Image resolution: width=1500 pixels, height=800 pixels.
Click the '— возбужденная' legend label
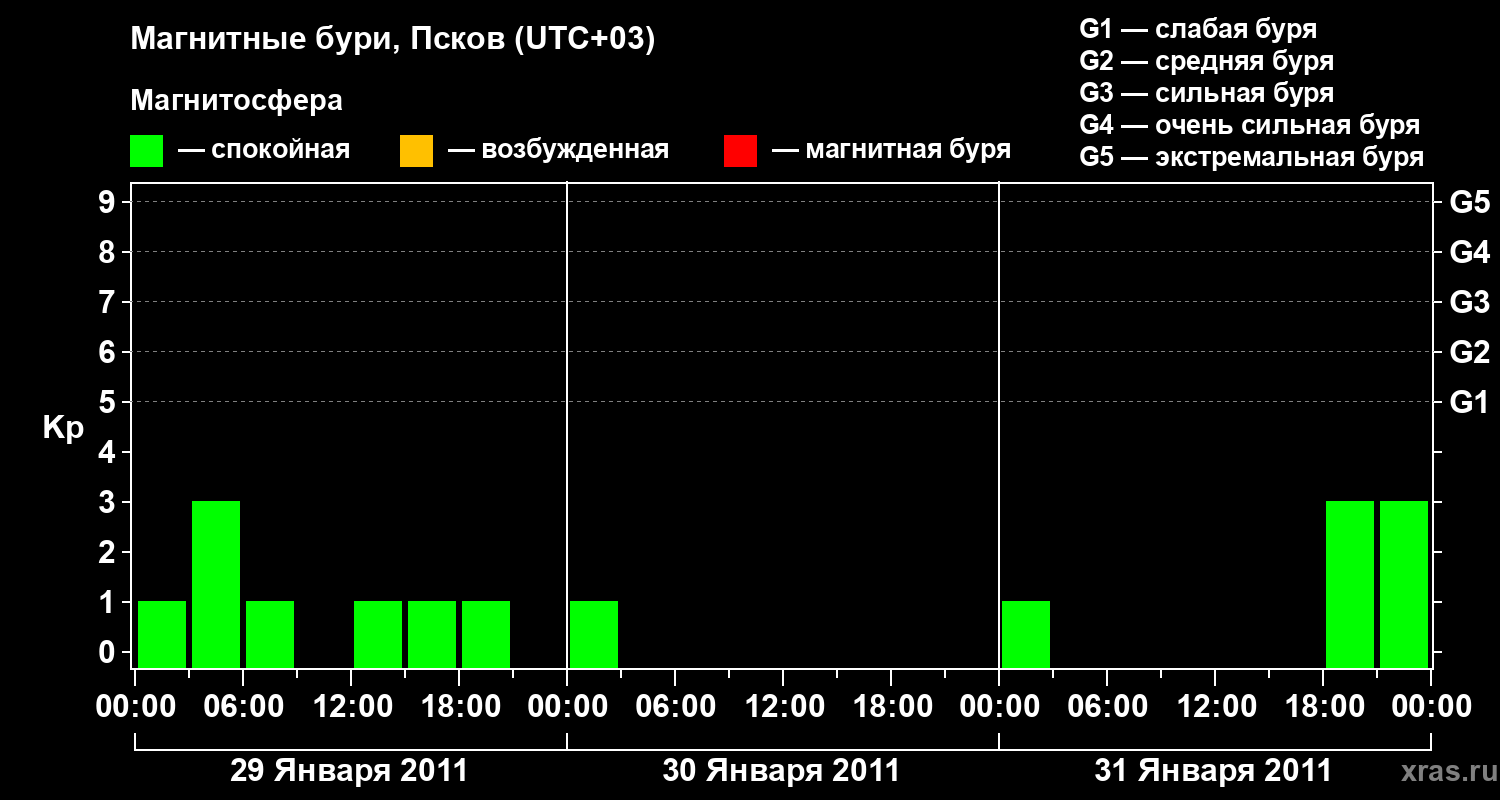(x=558, y=150)
